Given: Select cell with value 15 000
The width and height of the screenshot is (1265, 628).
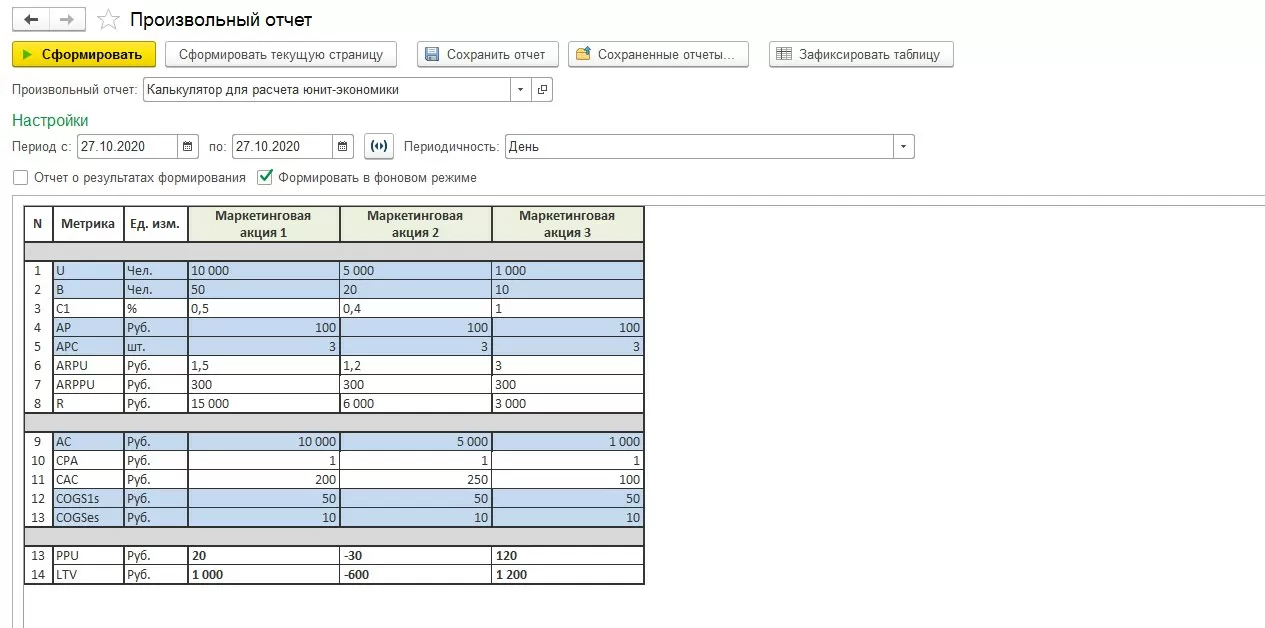Looking at the screenshot, I should tap(263, 403).
